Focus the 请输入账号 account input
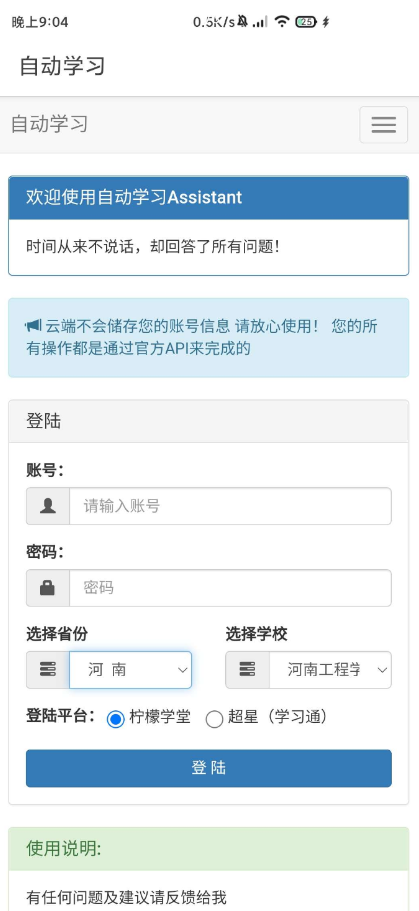Viewport: 419px width, 911px height. (x=230, y=506)
